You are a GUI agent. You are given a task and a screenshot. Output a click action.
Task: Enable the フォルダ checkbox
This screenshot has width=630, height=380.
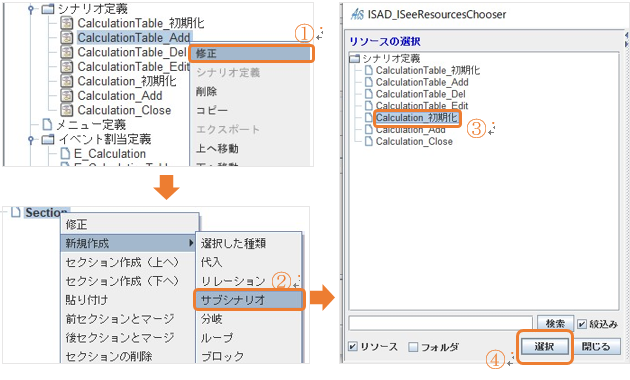click(413, 347)
